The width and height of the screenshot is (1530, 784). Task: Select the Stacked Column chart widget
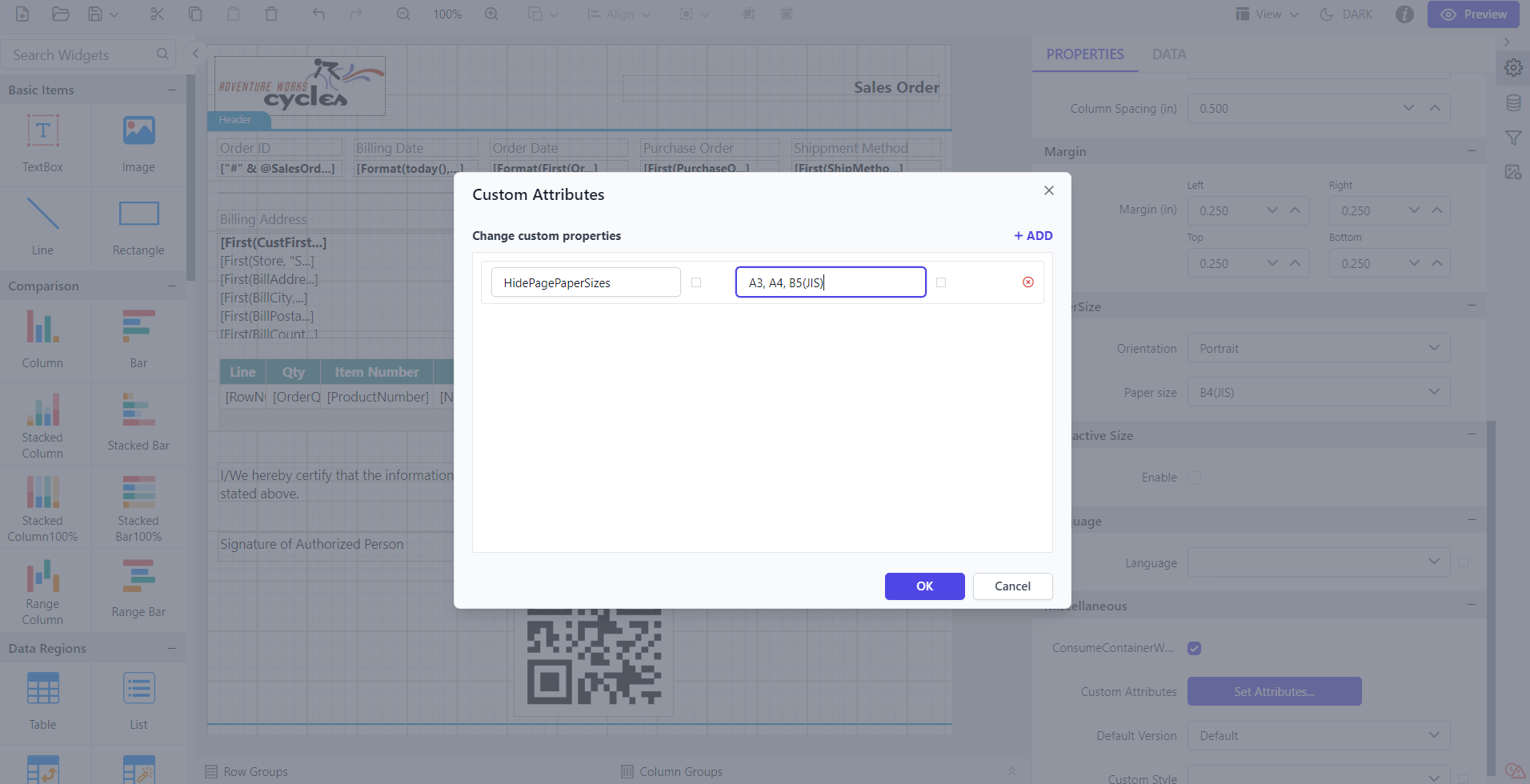click(x=42, y=424)
